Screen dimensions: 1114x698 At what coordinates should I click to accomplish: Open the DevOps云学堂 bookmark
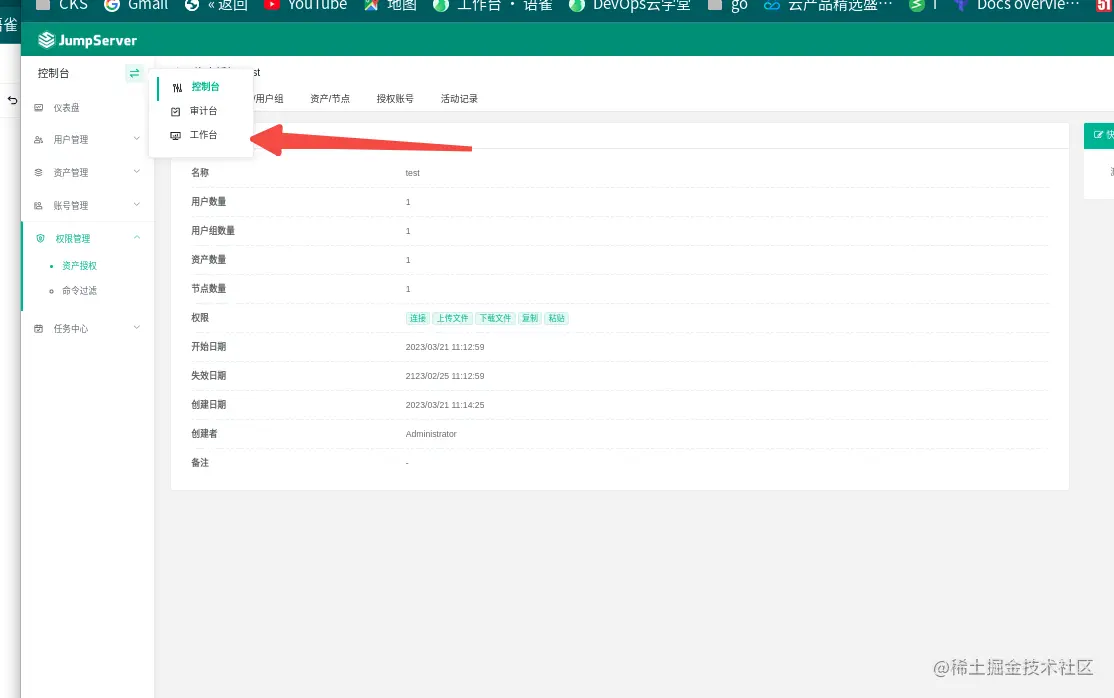(x=630, y=6)
